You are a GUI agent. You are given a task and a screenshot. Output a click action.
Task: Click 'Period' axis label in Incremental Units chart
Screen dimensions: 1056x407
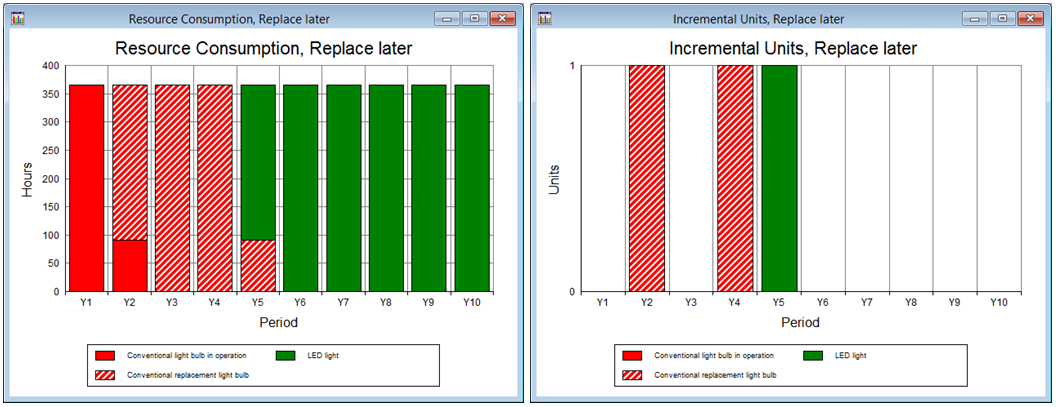[x=801, y=323]
